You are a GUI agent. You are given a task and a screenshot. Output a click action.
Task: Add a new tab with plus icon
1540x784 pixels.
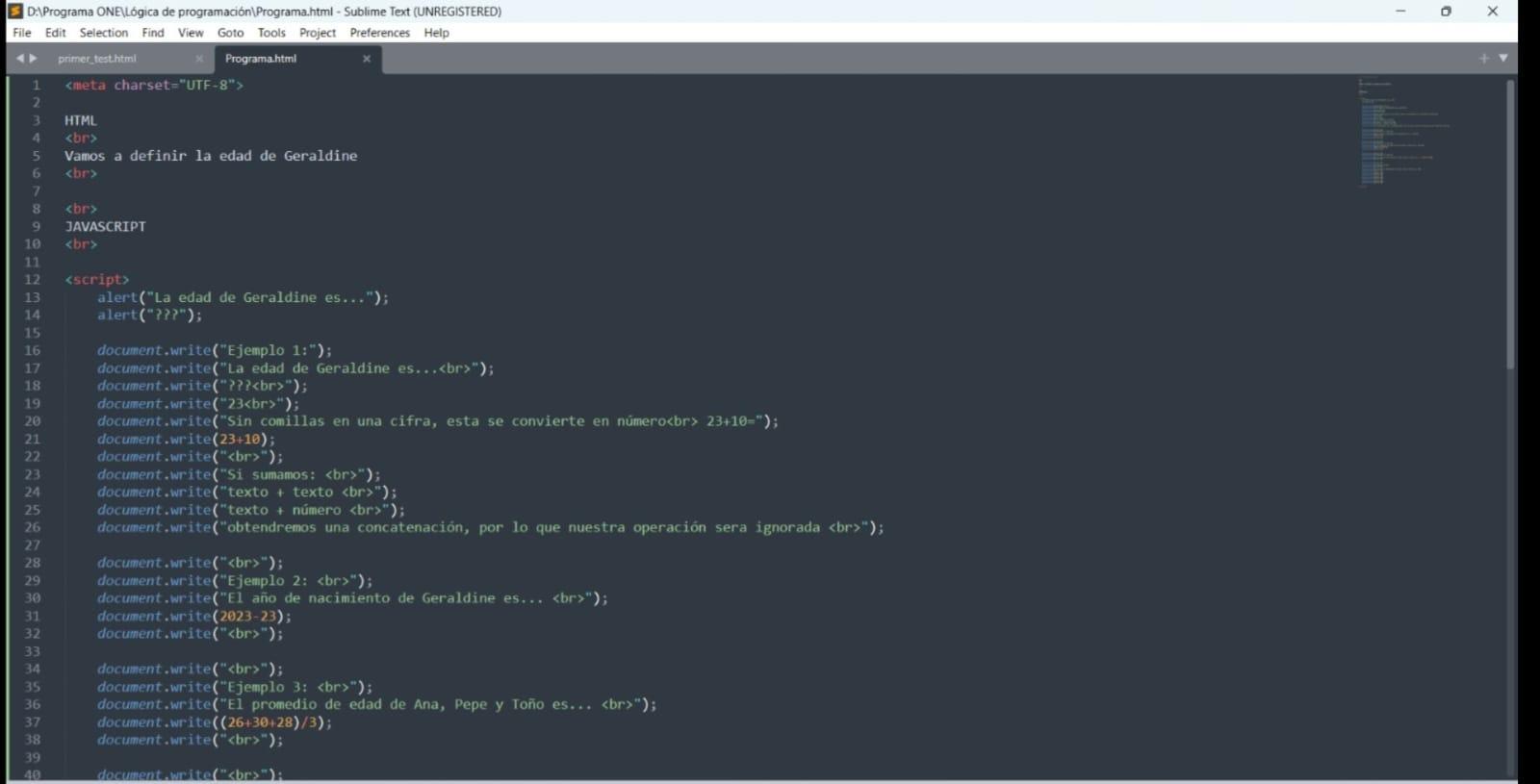[1484, 59]
